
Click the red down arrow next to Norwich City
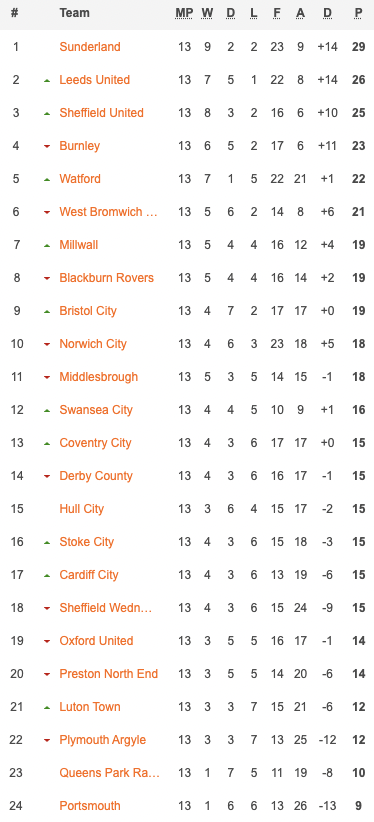(x=47, y=344)
